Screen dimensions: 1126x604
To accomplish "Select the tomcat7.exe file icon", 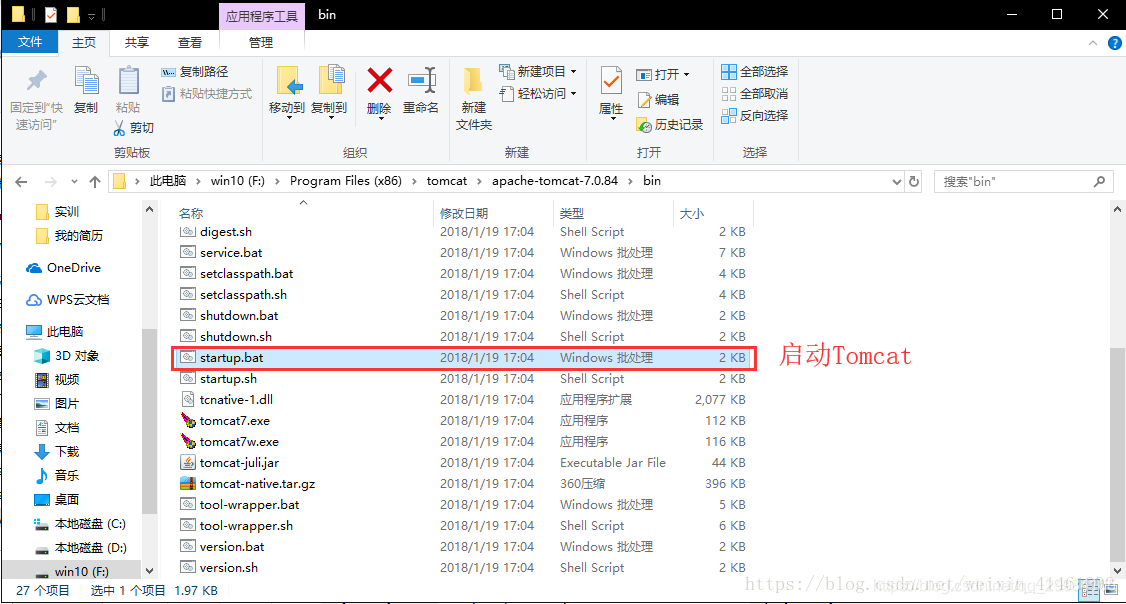I will (187, 420).
